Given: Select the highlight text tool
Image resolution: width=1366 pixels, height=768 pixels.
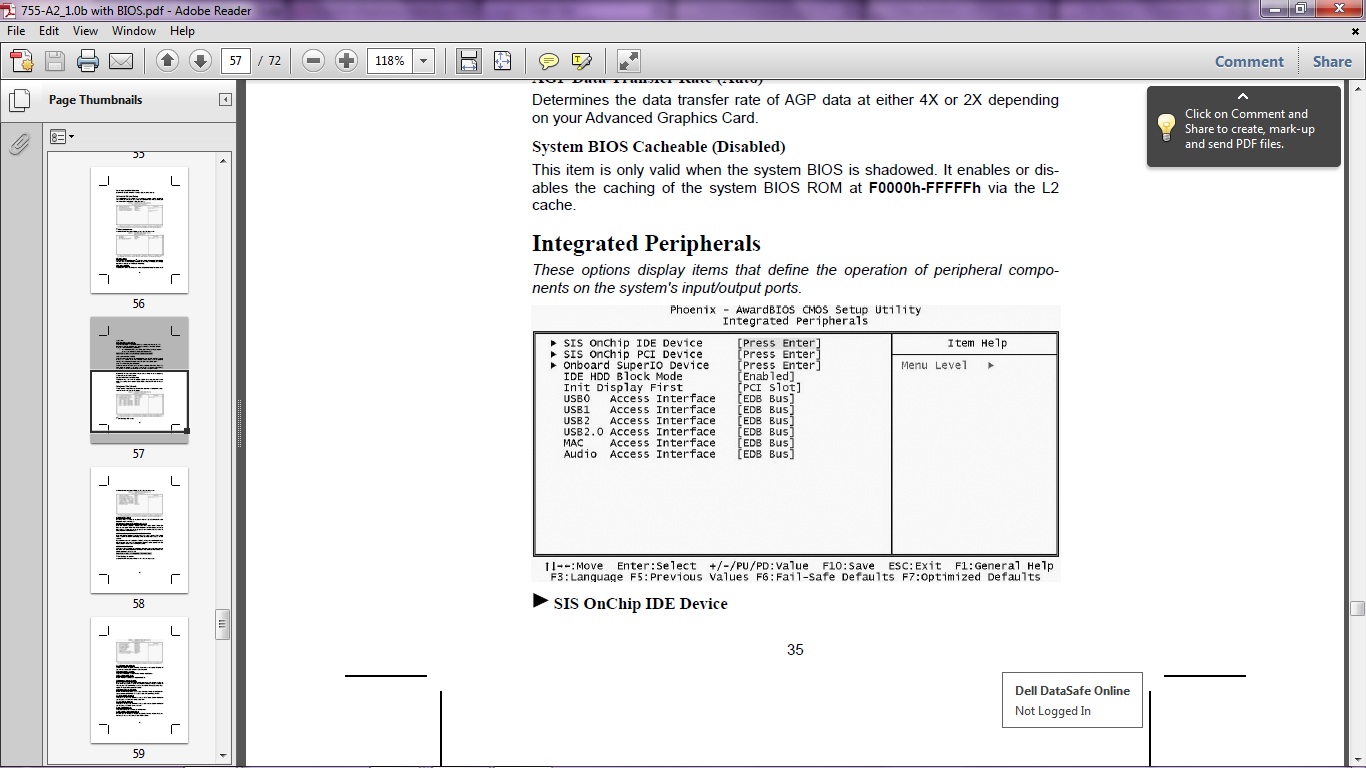Looking at the screenshot, I should pos(581,61).
